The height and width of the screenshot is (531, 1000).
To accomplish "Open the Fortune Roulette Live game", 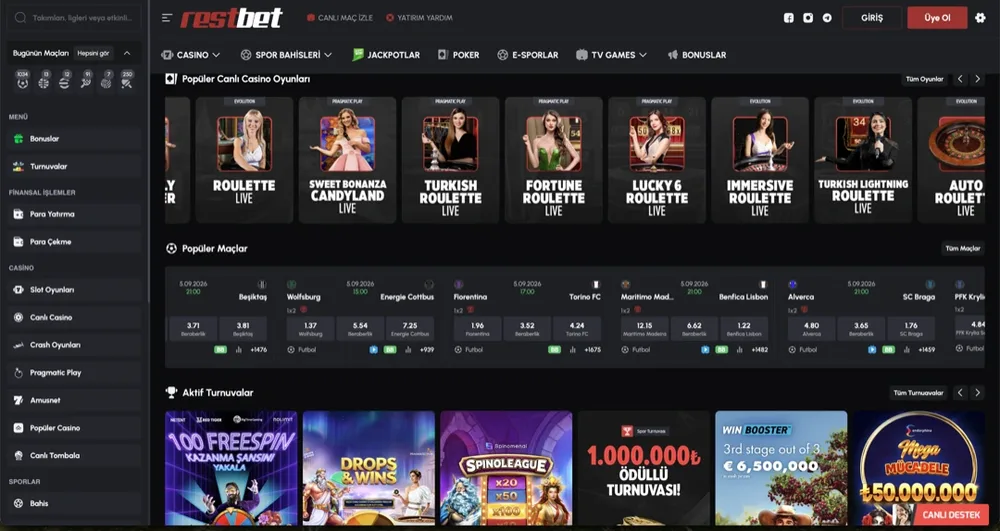I will coord(554,160).
